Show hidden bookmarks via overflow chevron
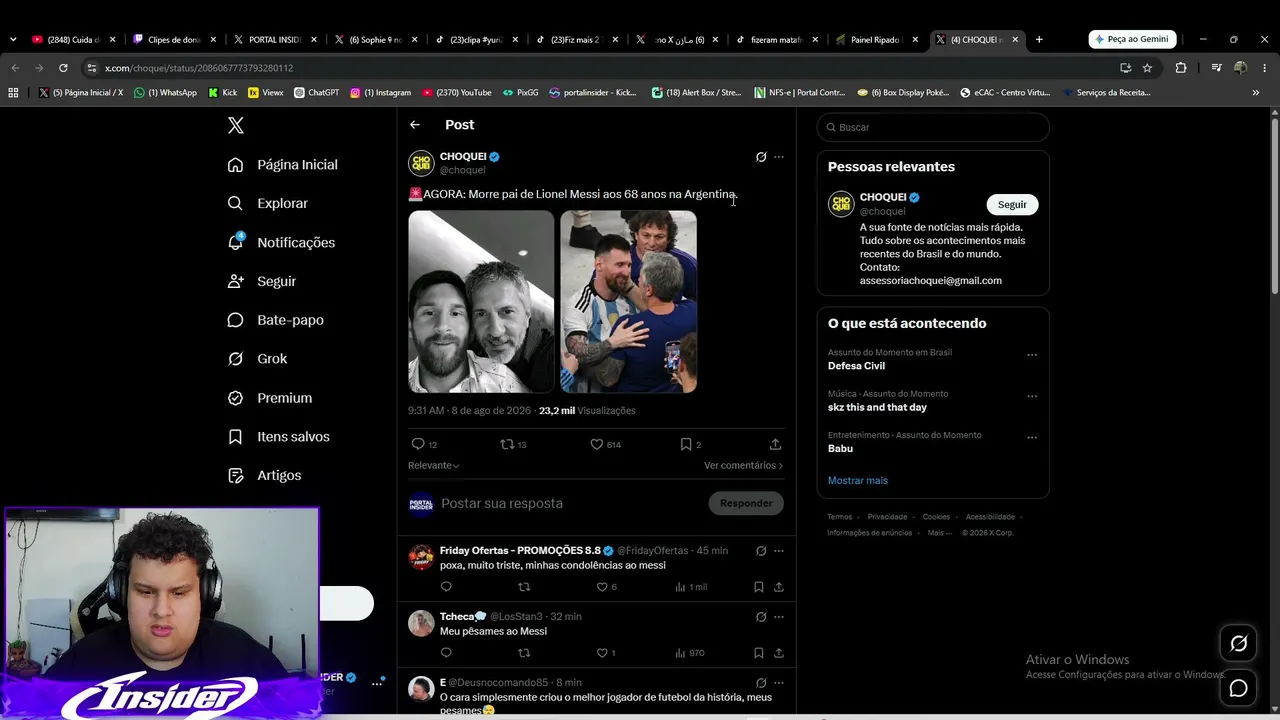This screenshot has height=720, width=1280. coord(1256,93)
